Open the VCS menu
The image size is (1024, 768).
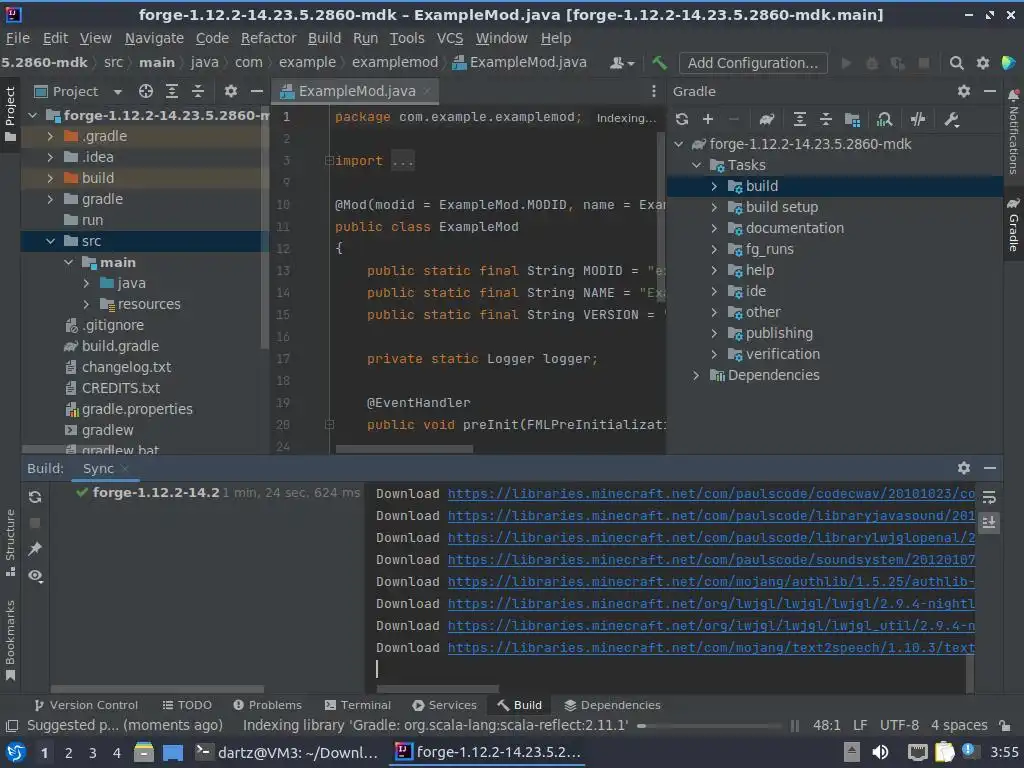[449, 38]
